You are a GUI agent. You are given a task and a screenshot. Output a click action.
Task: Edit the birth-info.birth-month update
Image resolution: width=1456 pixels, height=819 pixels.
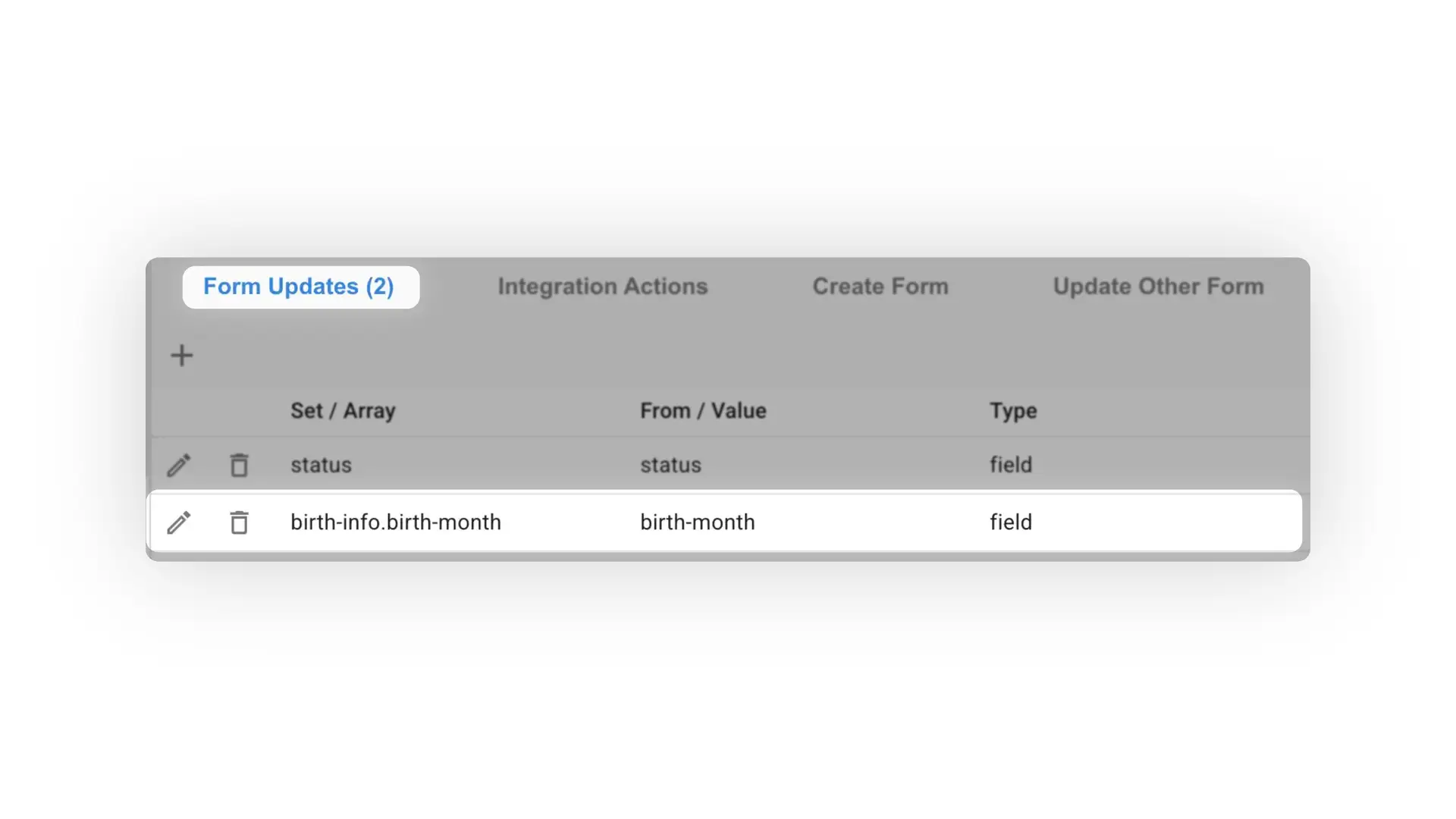(179, 522)
